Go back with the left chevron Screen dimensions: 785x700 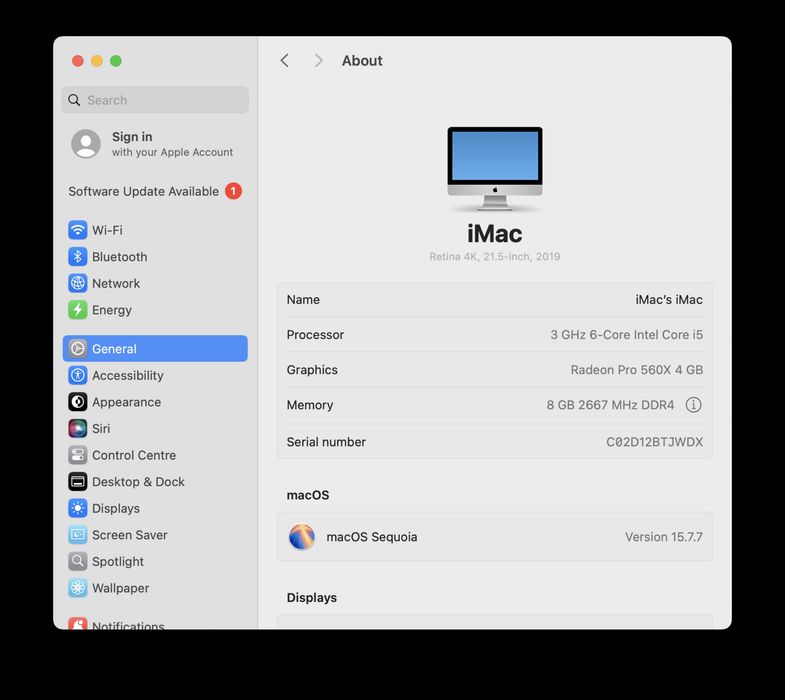284,61
